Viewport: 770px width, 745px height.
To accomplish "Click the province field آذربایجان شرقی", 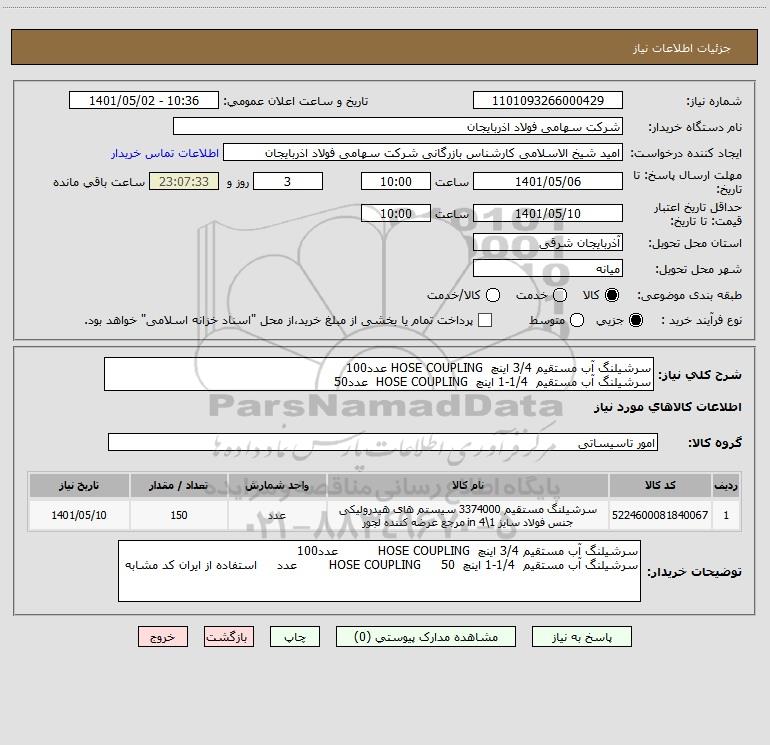I will point(548,243).
